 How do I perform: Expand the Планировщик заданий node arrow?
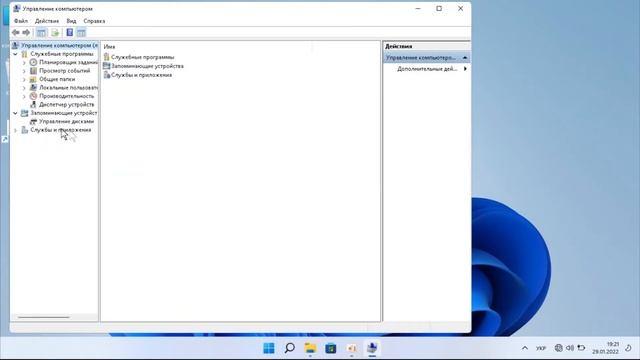click(x=24, y=62)
